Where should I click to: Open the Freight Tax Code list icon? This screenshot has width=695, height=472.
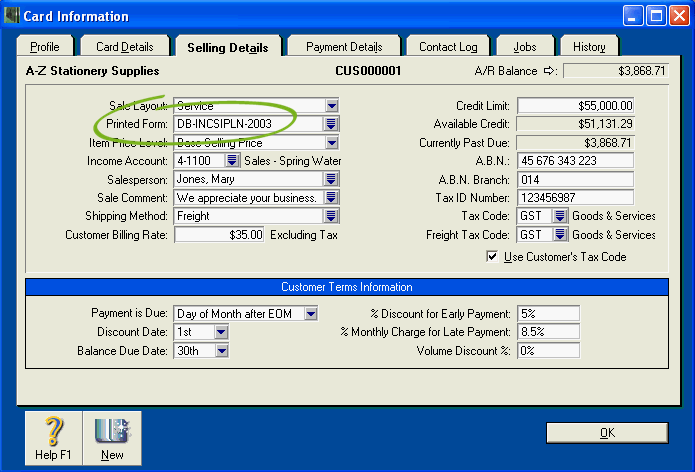[x=560, y=235]
